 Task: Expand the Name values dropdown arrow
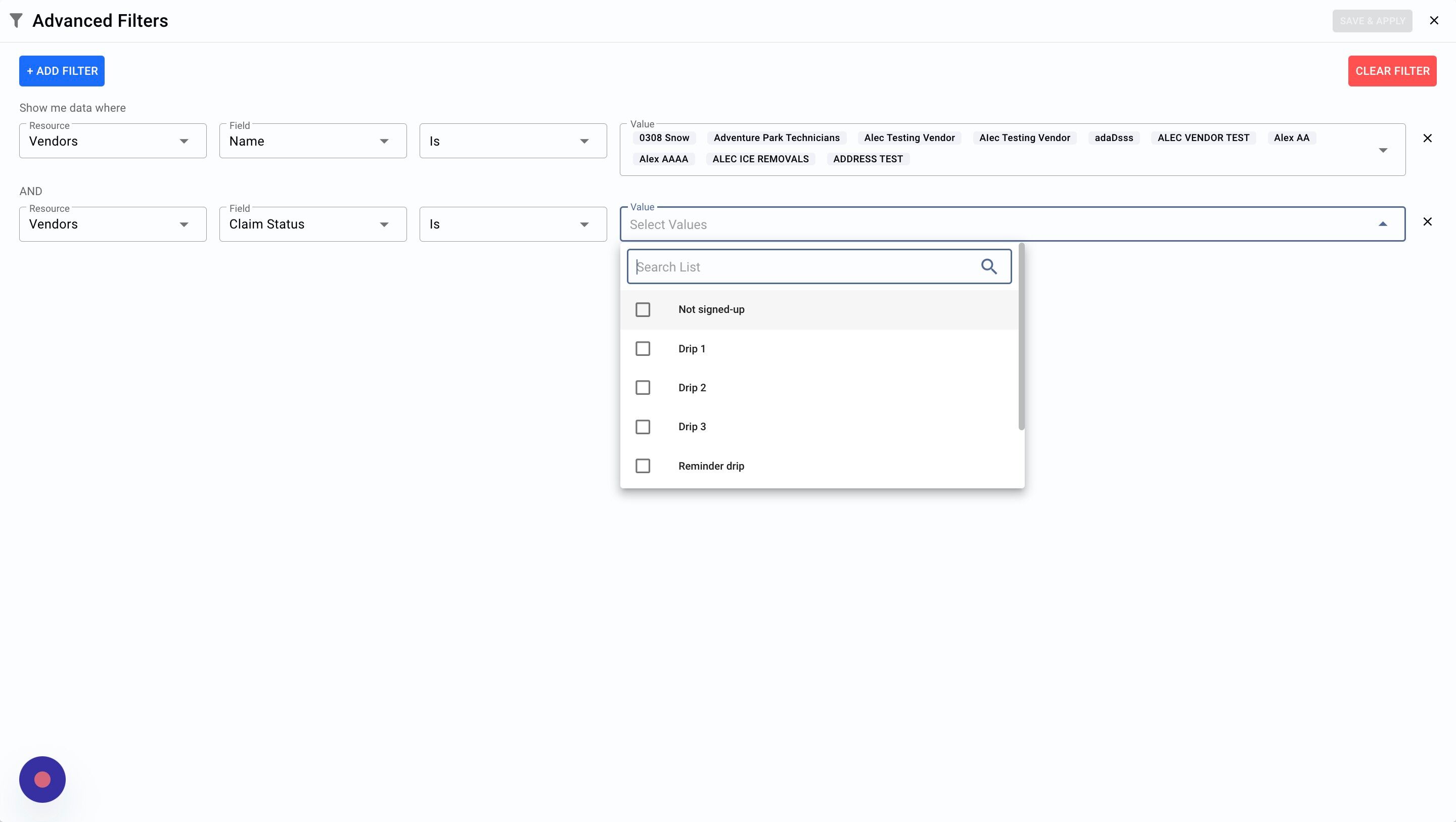1383,150
